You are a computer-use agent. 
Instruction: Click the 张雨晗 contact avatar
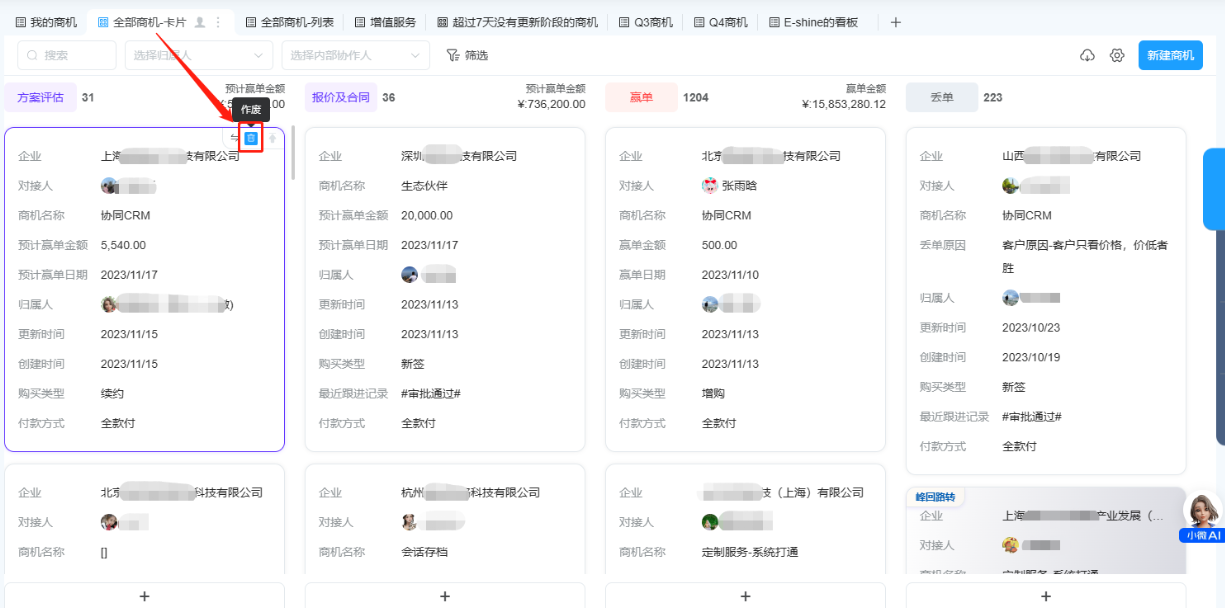[710, 185]
